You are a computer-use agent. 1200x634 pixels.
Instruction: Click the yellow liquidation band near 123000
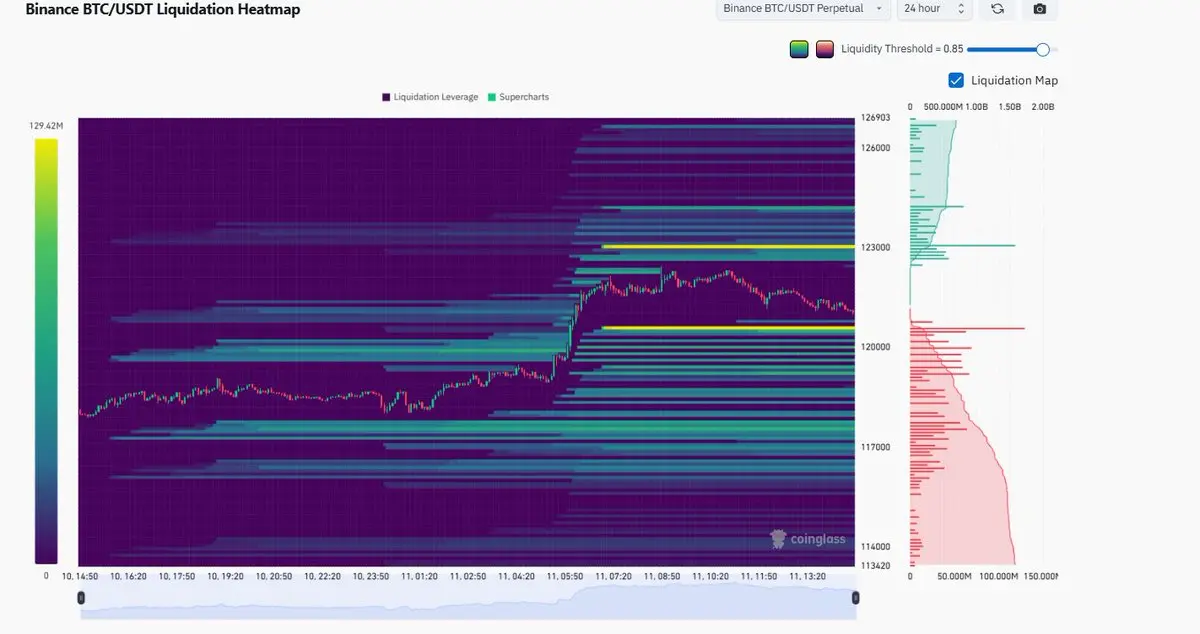pyautogui.click(x=727, y=246)
